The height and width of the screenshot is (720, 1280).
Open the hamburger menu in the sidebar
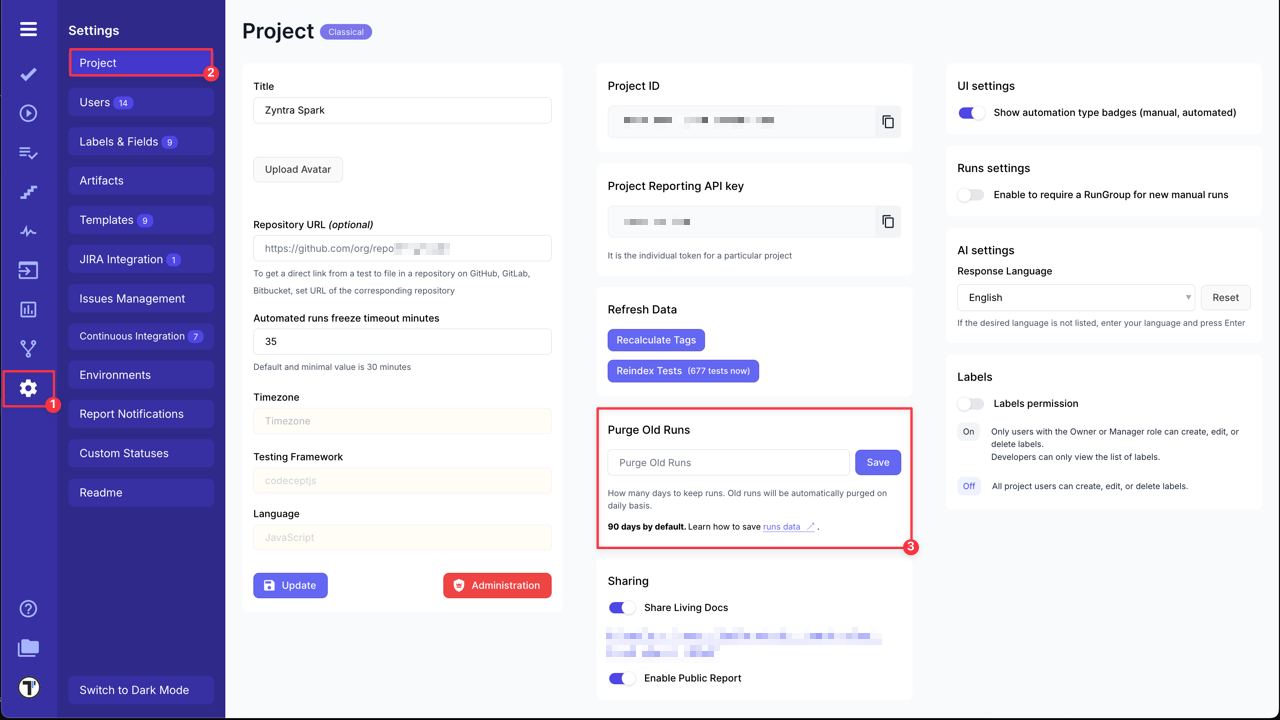28,28
